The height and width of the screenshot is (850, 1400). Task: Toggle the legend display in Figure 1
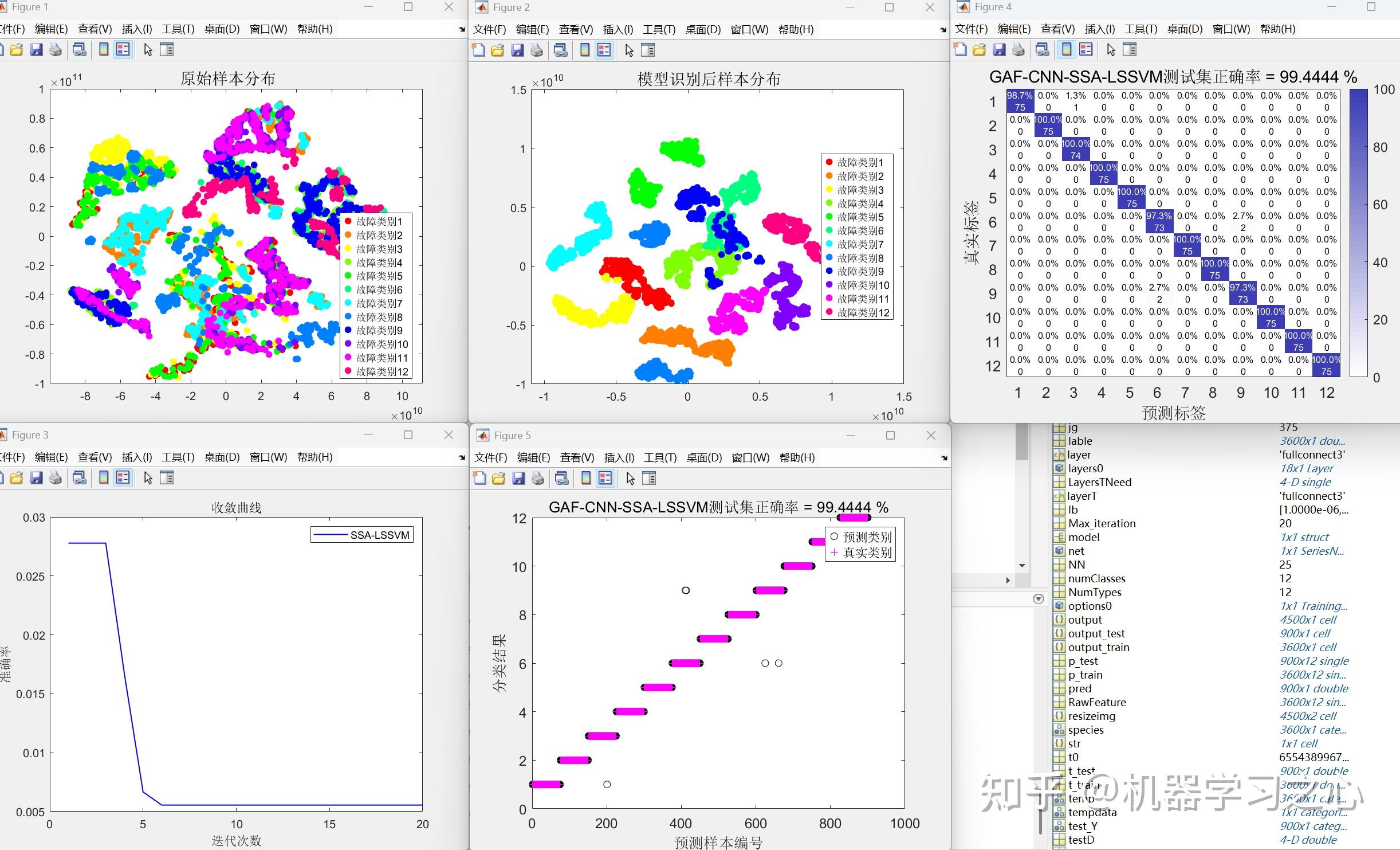pyautogui.click(x=123, y=50)
